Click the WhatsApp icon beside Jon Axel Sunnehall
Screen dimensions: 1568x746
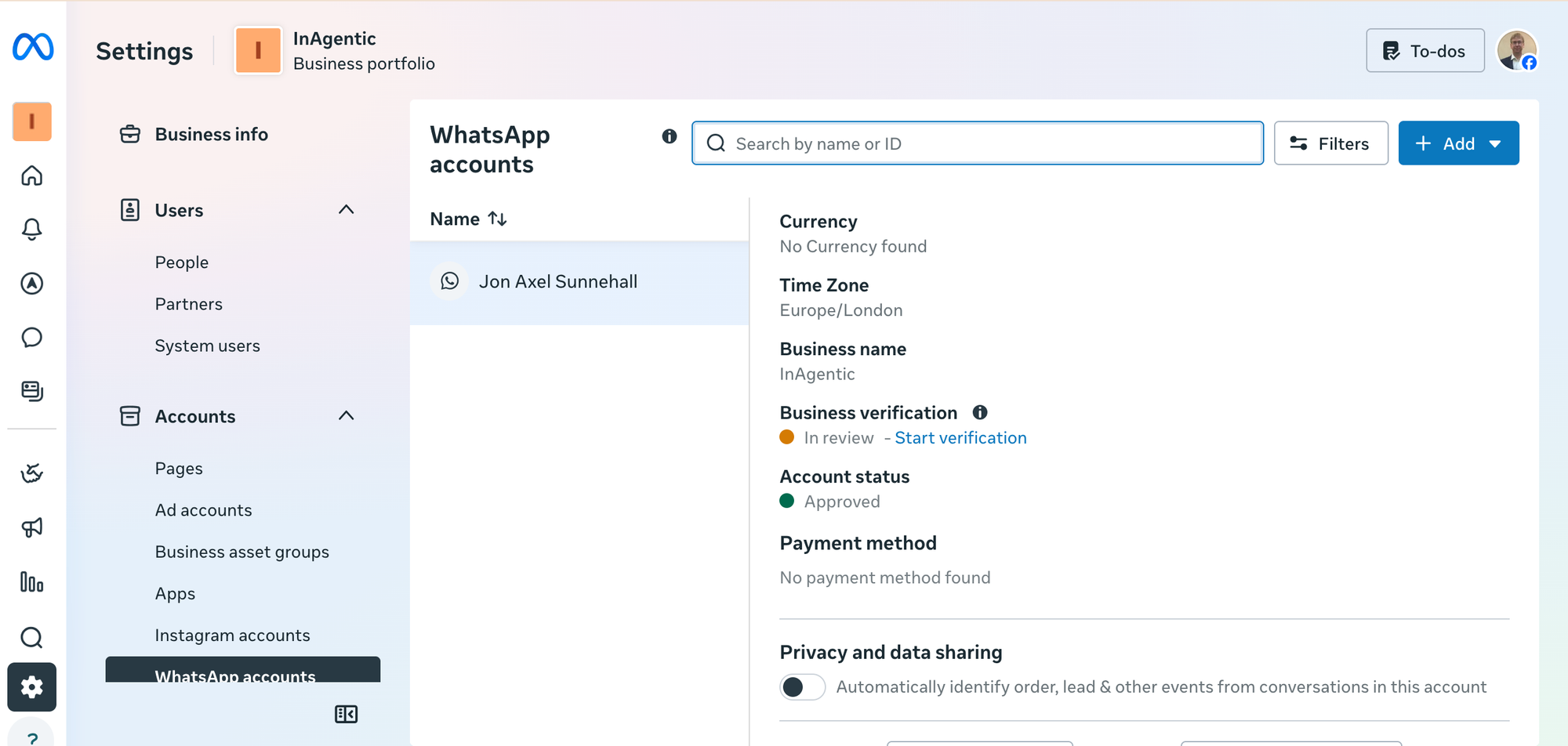450,281
